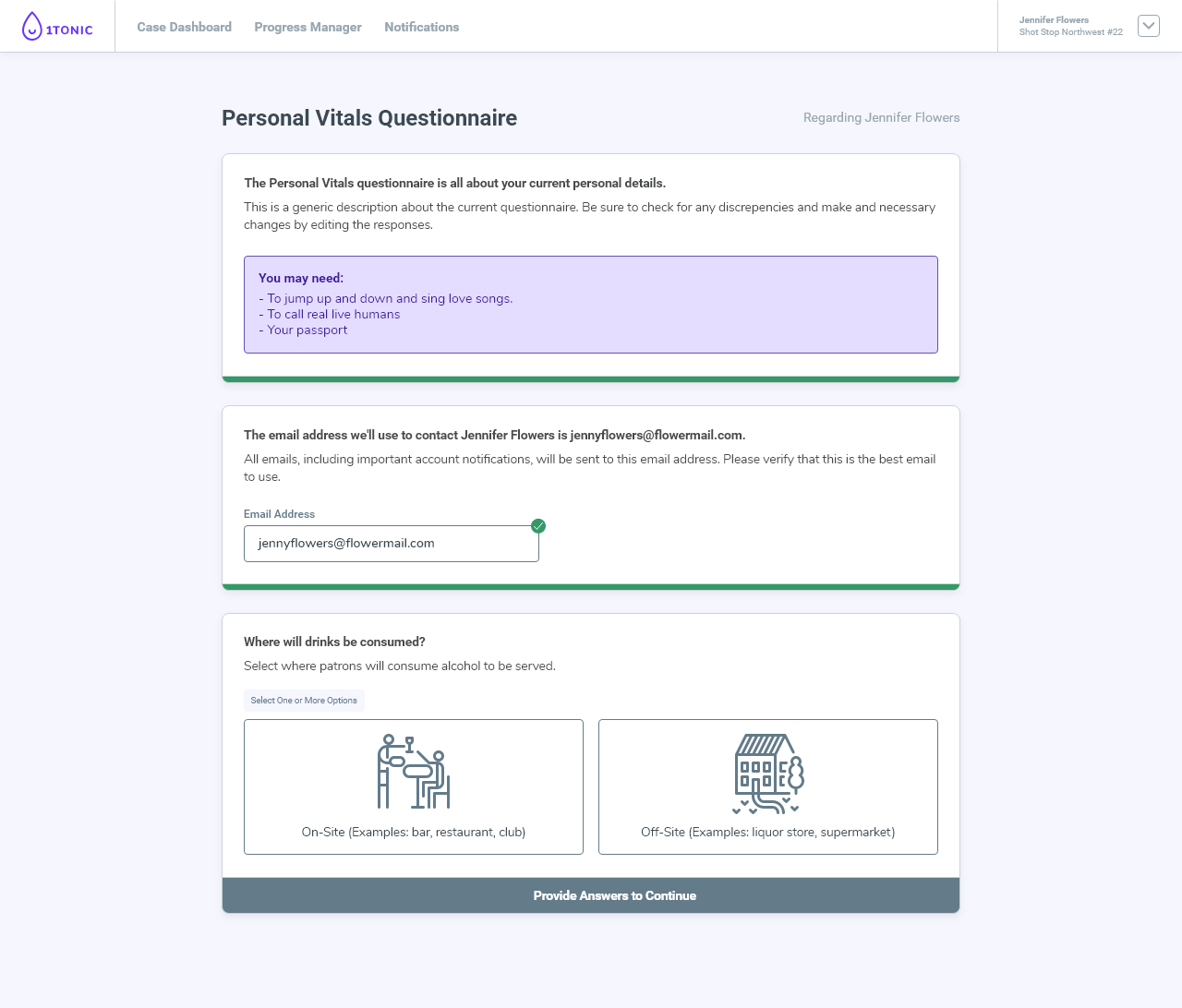The height and width of the screenshot is (1008, 1182).
Task: Click the Email Address input field
Action: click(392, 544)
